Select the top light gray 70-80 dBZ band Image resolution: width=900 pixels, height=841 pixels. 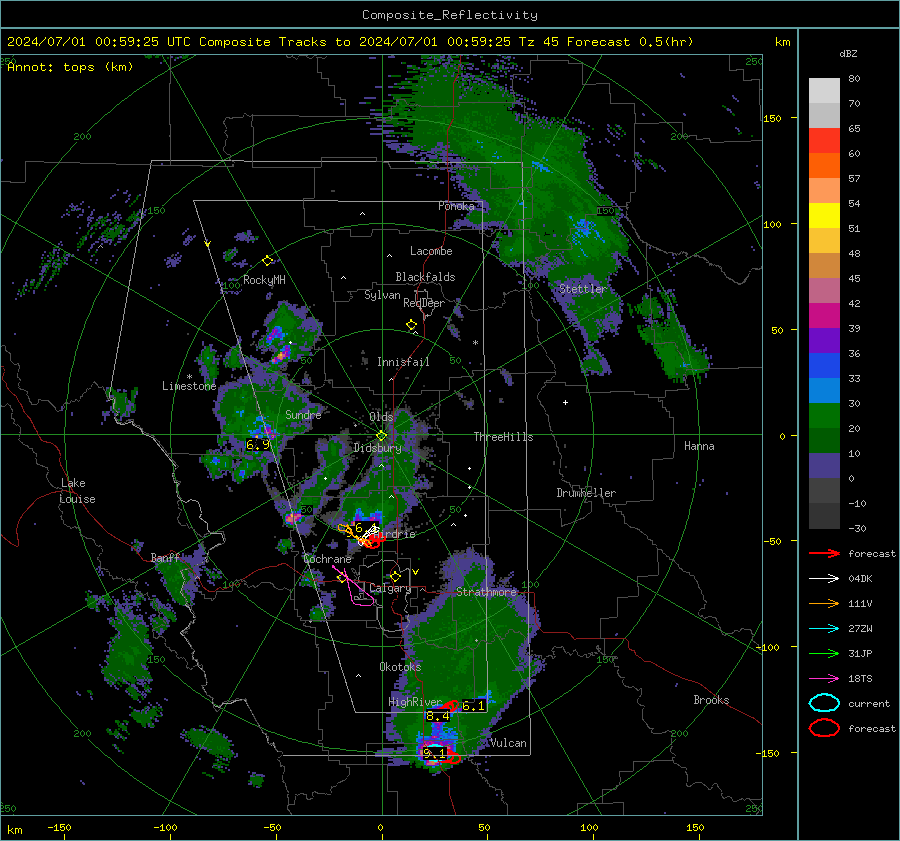coord(824,91)
